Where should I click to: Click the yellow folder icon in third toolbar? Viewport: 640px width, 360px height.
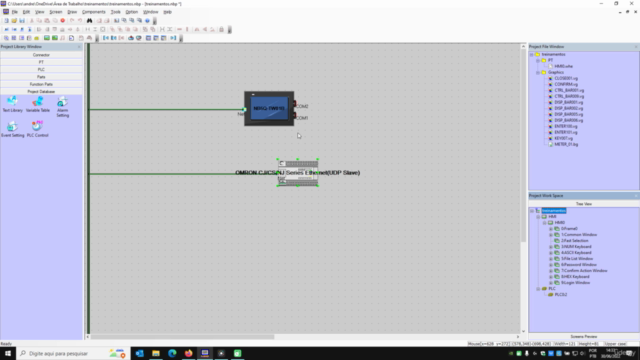tap(37, 38)
